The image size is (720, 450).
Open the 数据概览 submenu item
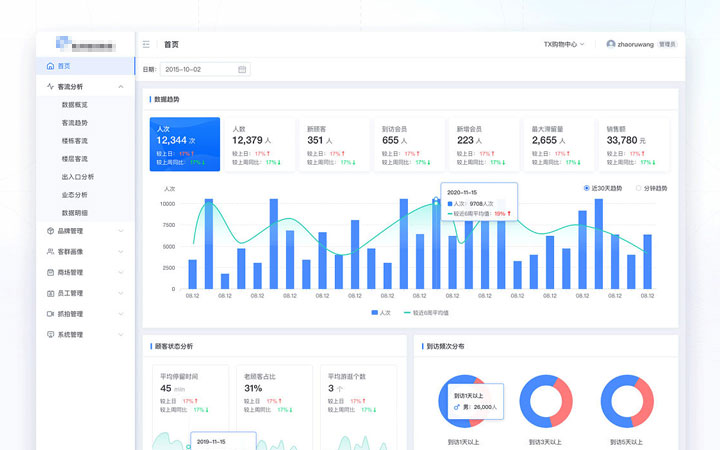[x=74, y=105]
